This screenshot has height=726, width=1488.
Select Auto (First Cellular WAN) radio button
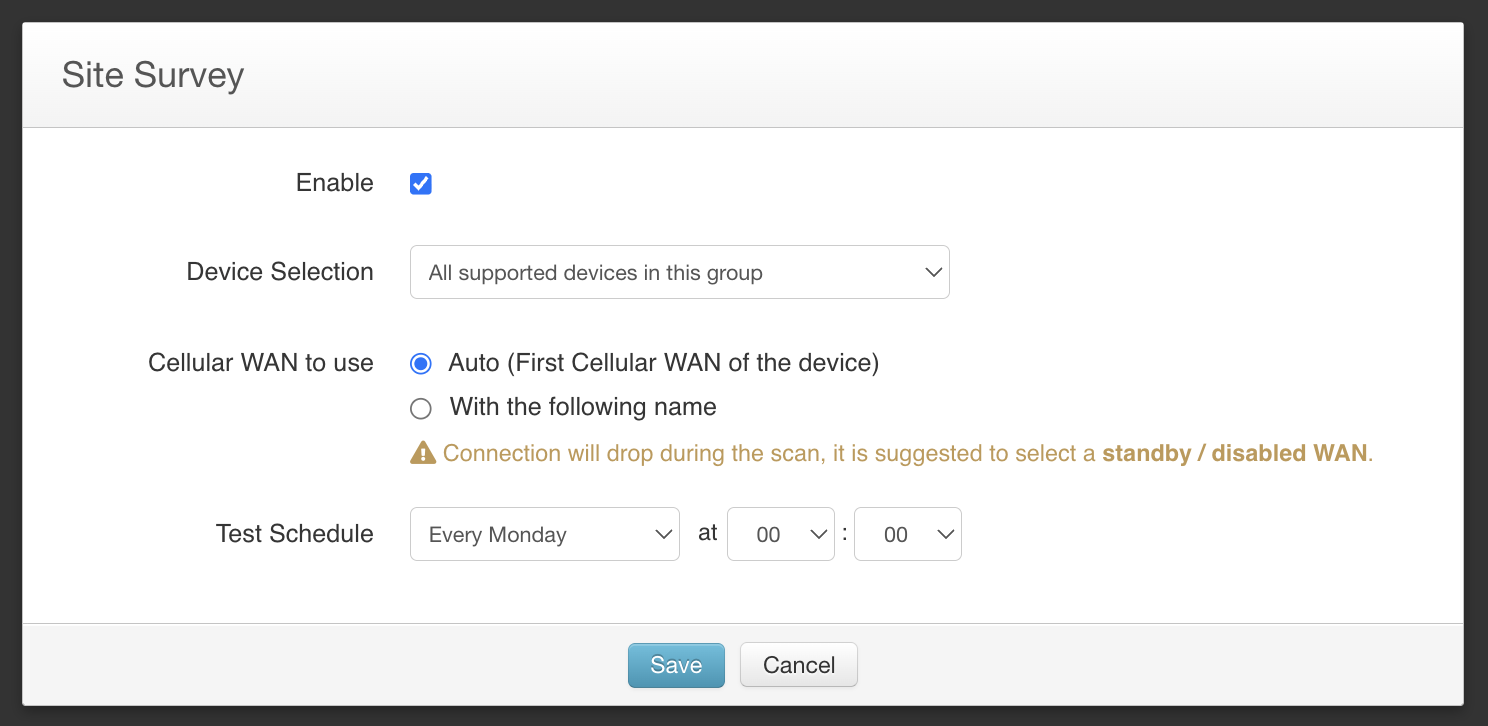point(421,364)
